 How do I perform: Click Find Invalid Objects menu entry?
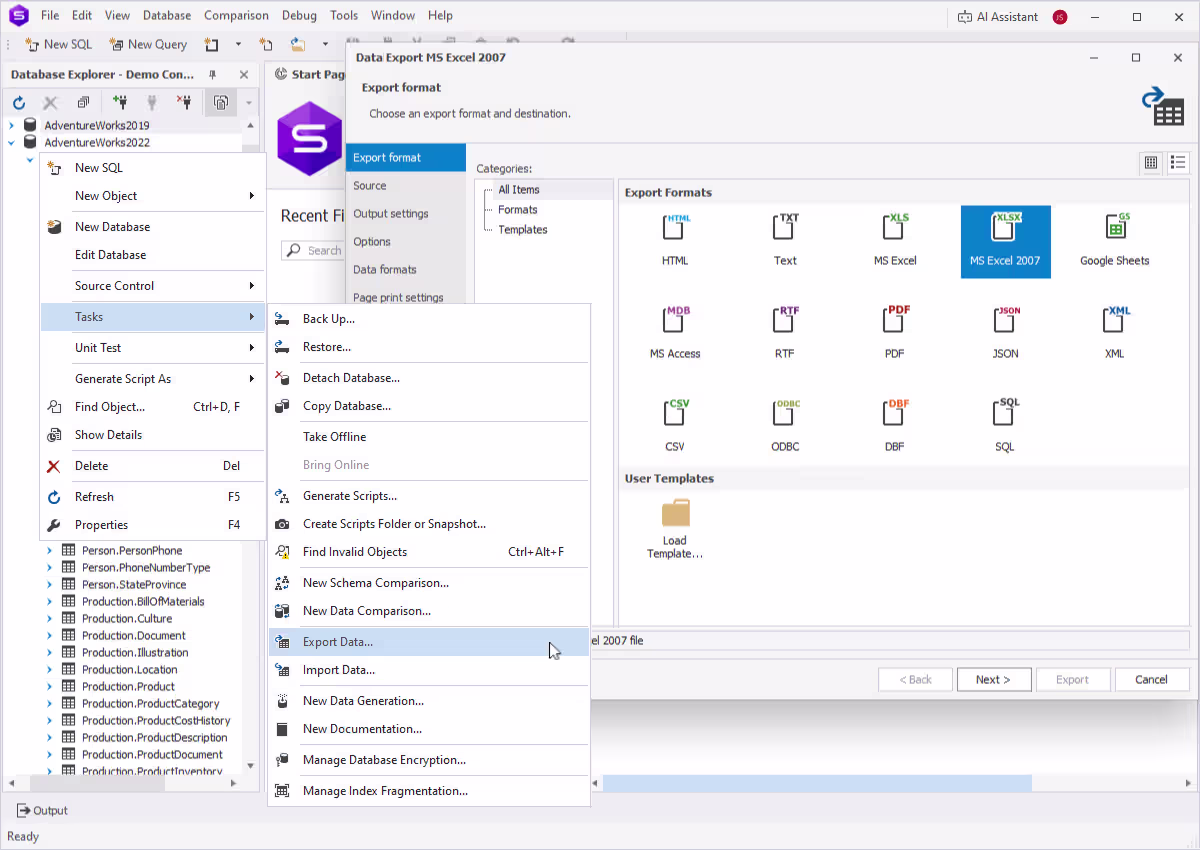pos(429,552)
